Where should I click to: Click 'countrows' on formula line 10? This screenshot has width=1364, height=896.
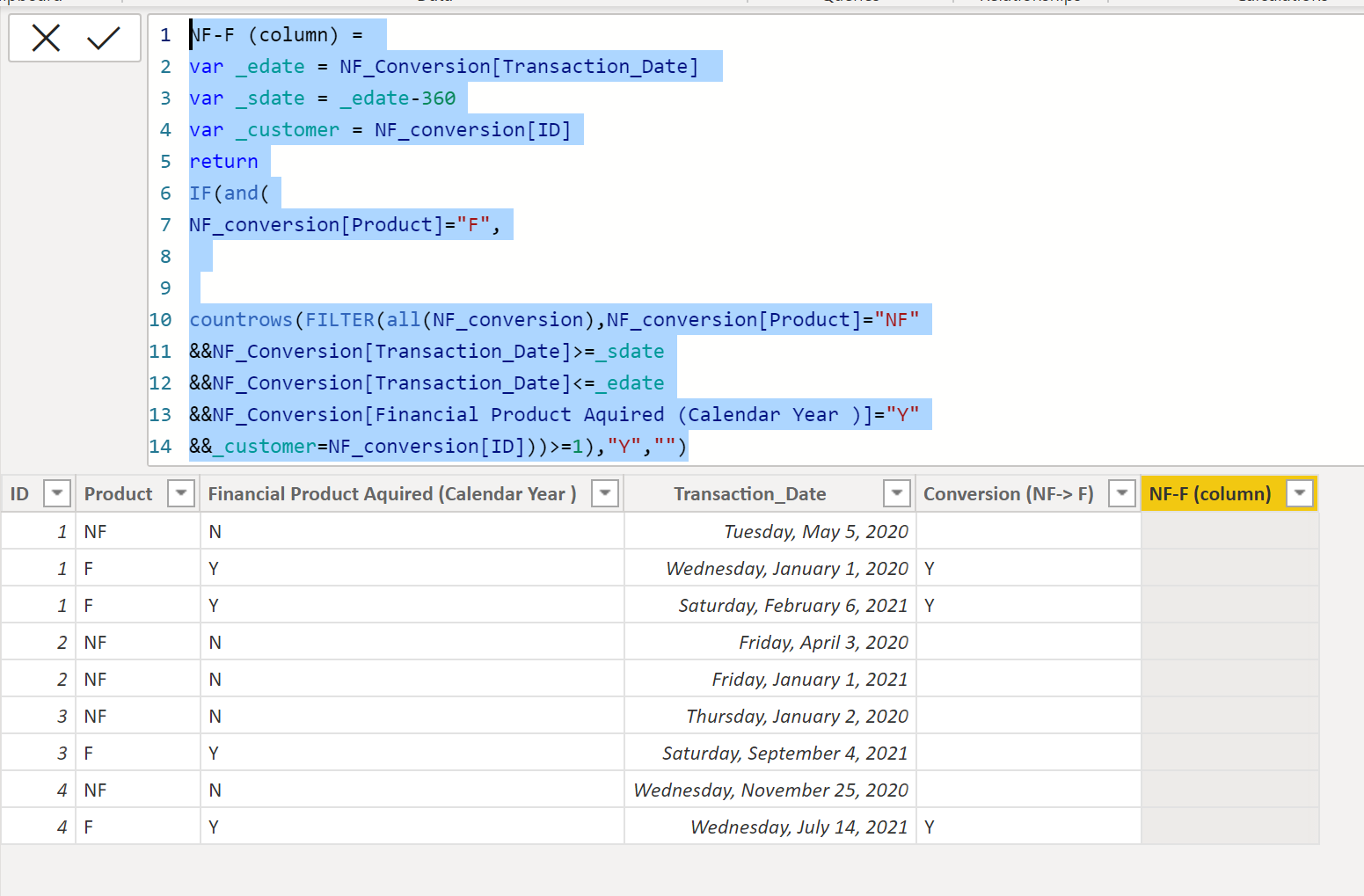pos(241,319)
